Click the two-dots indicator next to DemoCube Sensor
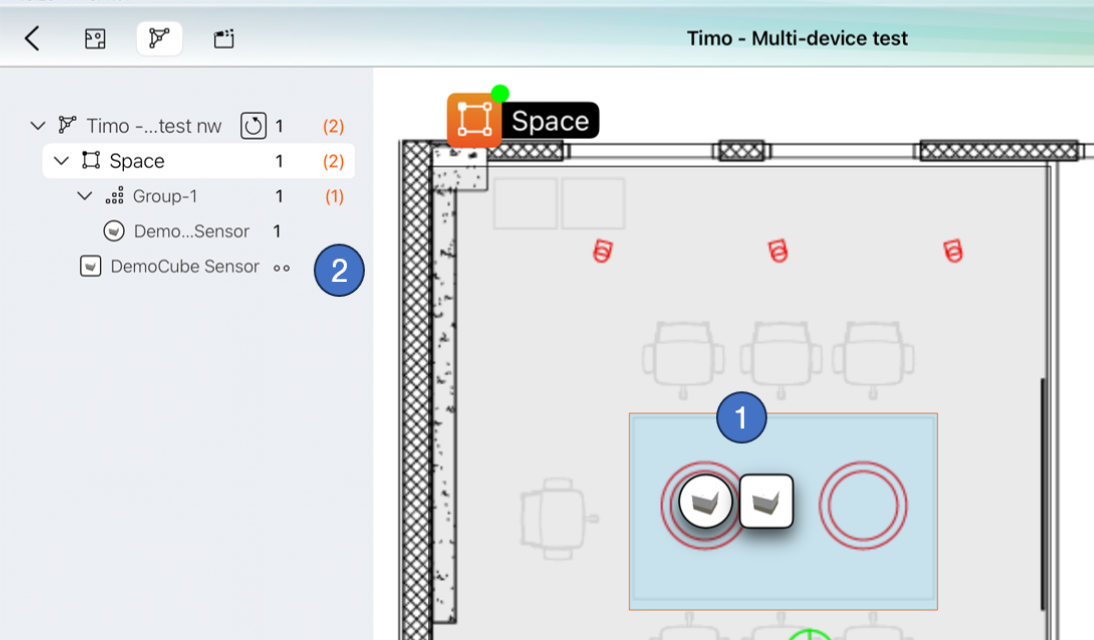The height and width of the screenshot is (640, 1094). 282,268
